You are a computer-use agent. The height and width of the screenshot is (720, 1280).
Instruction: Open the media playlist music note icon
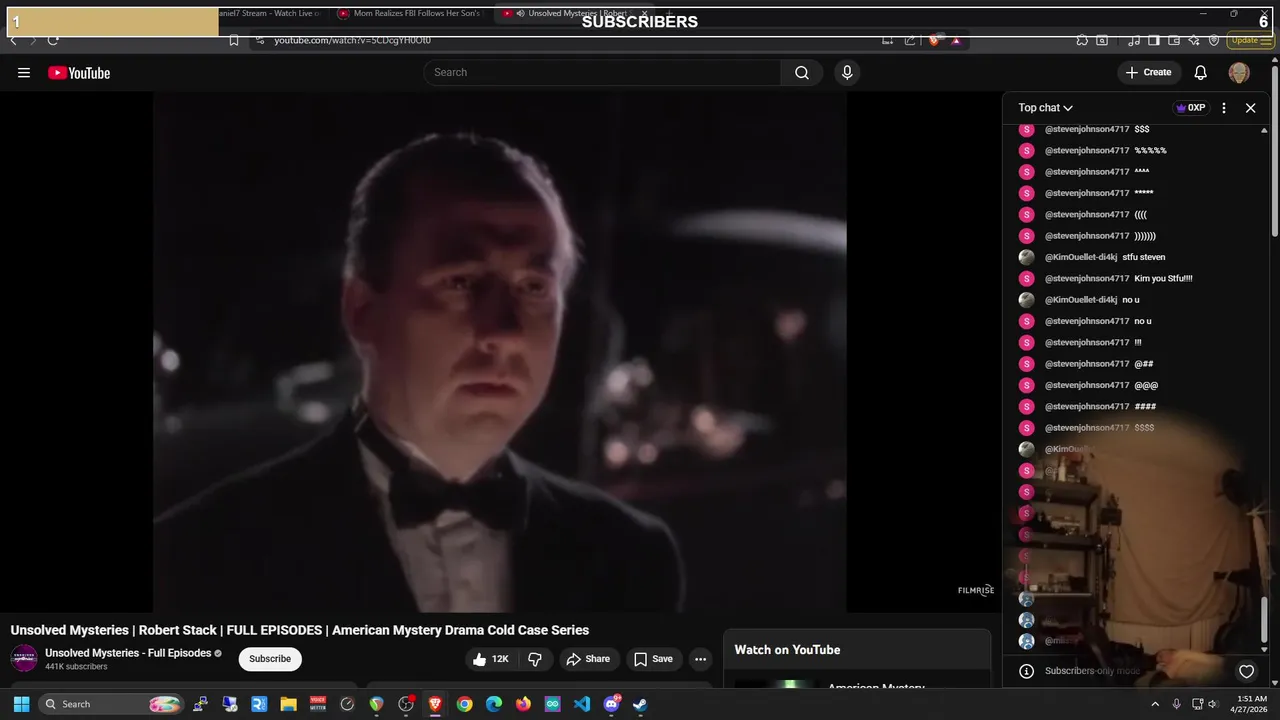[1134, 40]
